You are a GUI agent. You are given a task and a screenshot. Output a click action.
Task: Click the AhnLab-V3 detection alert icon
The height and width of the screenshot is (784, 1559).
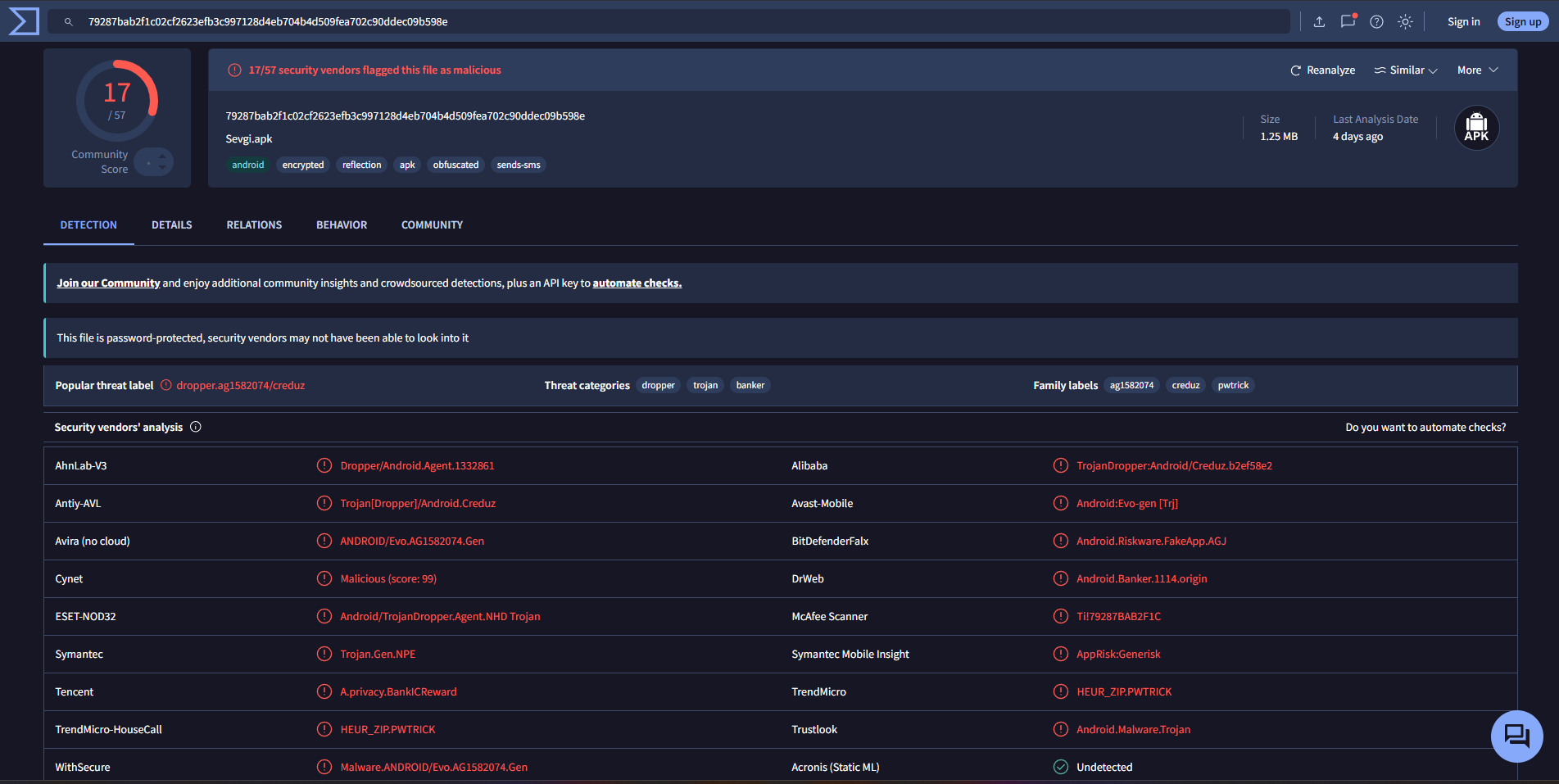pos(324,465)
